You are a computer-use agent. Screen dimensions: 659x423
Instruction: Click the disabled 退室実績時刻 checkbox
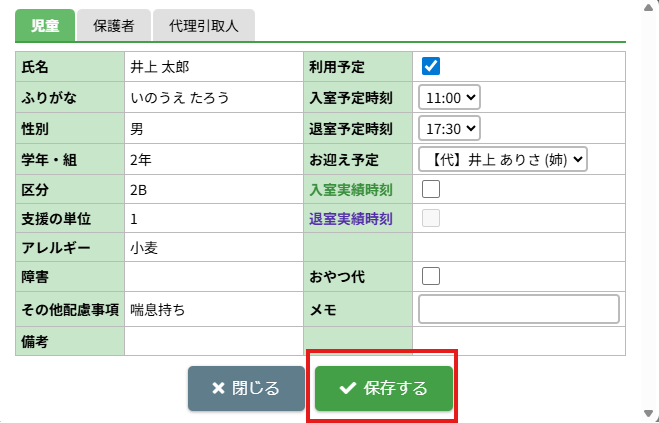(x=431, y=218)
